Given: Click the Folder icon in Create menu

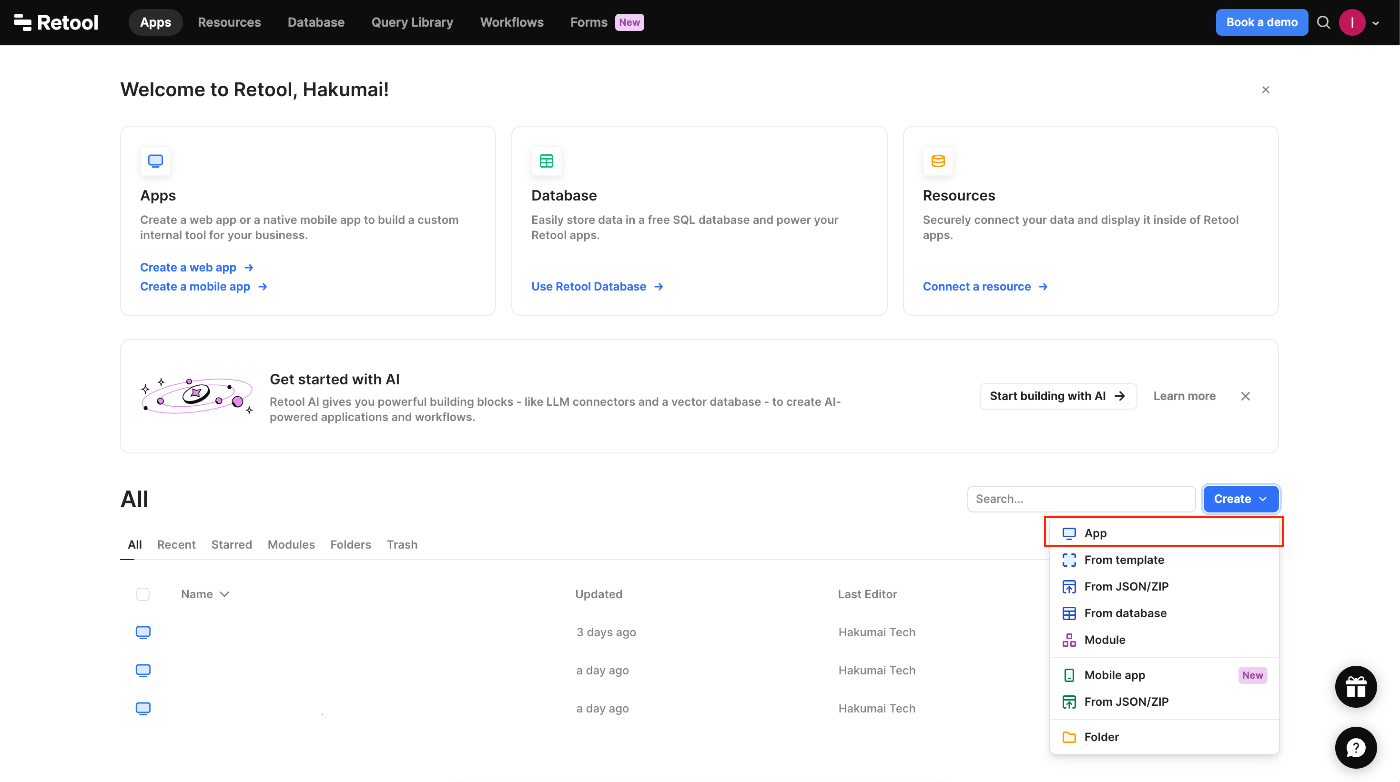Looking at the screenshot, I should click(1069, 737).
